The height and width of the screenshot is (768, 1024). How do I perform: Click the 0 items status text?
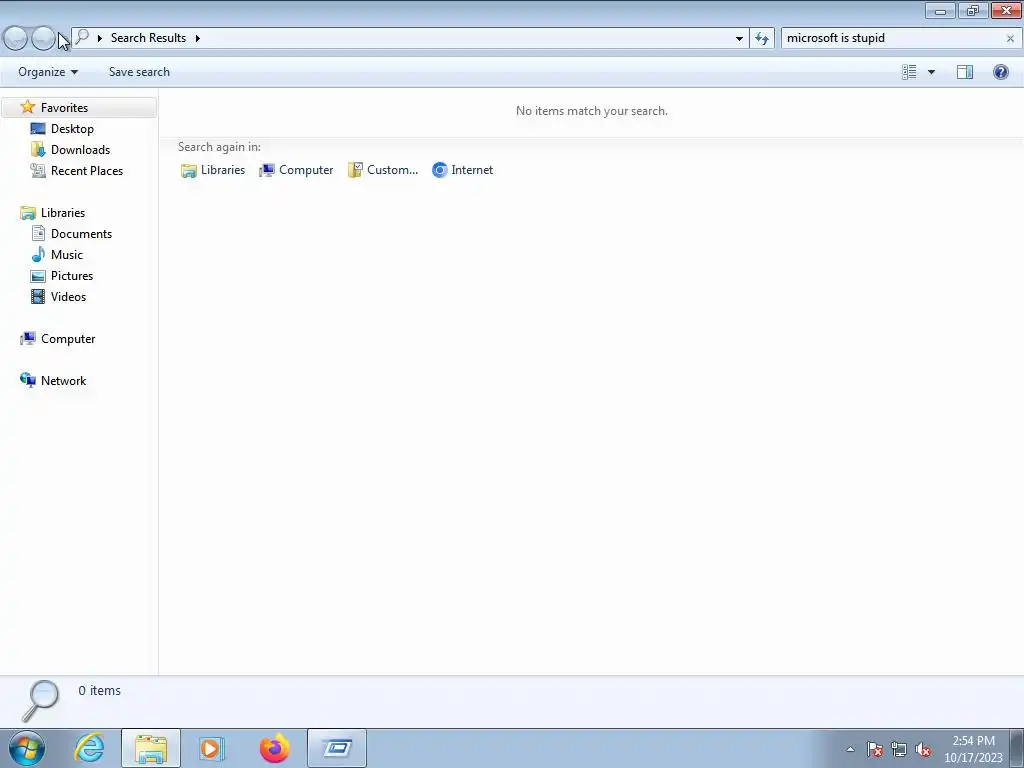tap(99, 690)
